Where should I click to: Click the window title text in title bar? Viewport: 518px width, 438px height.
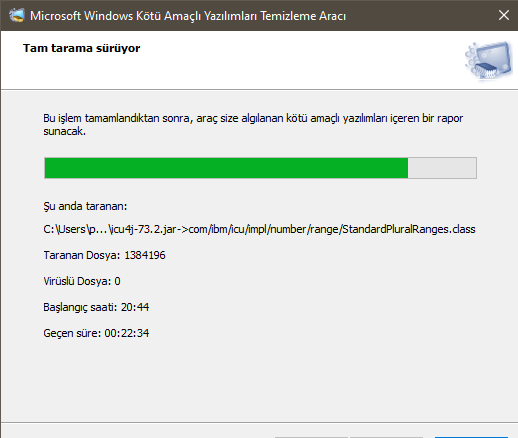(x=188, y=16)
